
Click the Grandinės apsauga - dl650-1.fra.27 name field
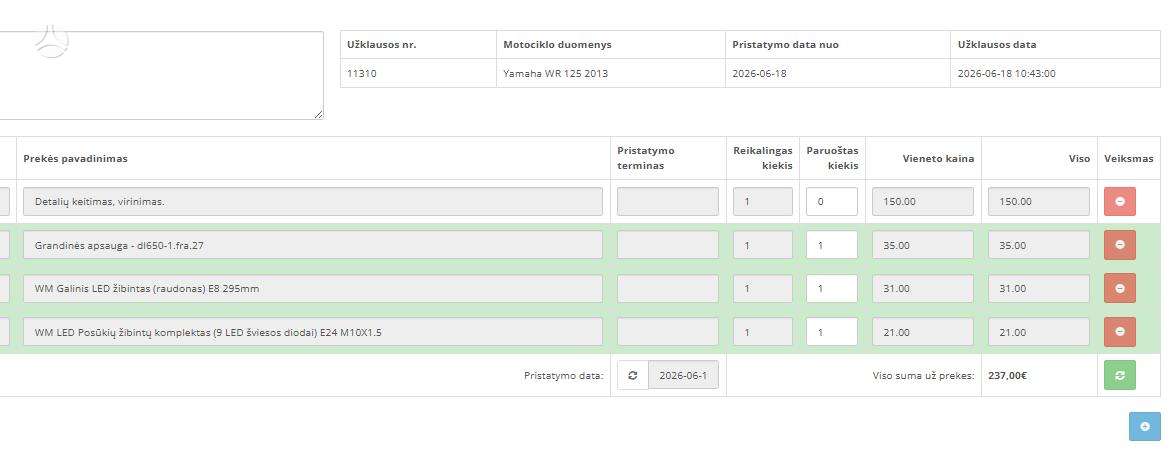pyautogui.click(x=313, y=245)
